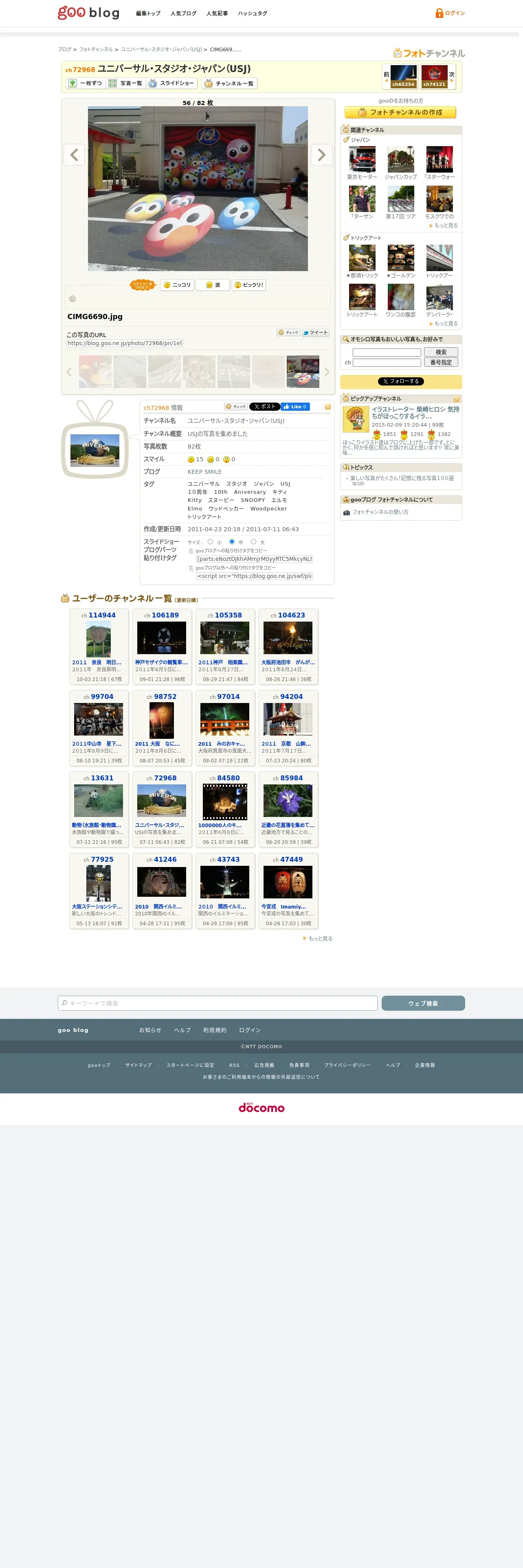Click the フォトチャンネルの作成 button
Image resolution: width=523 pixels, height=1568 pixels.
coord(400,113)
